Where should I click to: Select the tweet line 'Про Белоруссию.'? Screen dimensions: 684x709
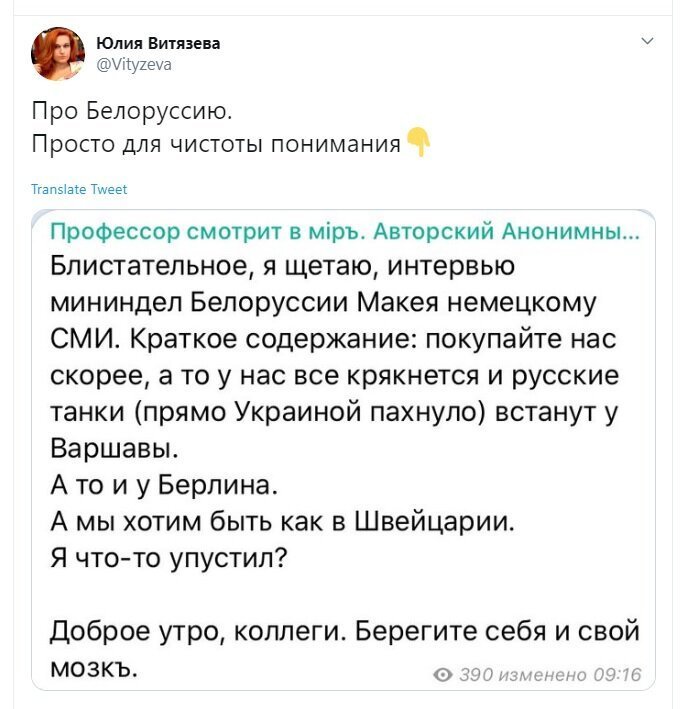coord(132,111)
